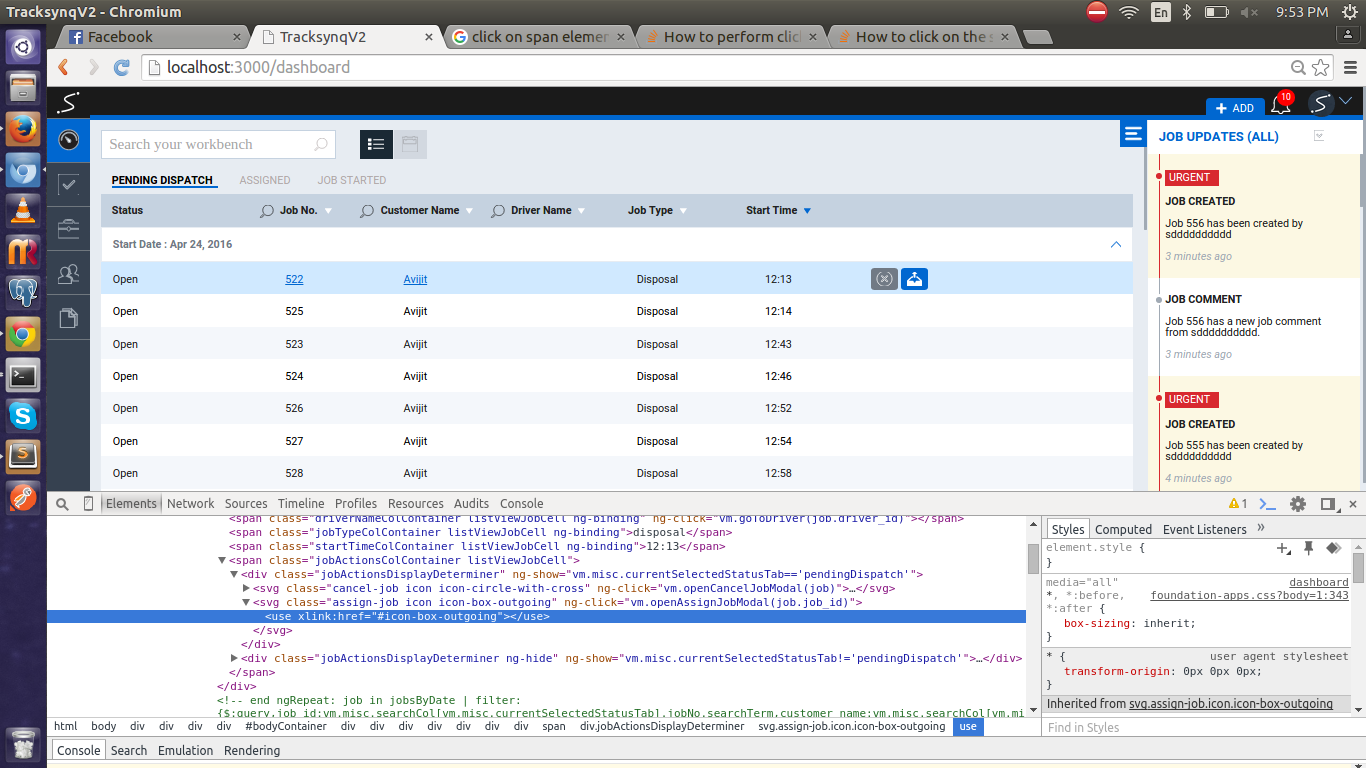Click the New Style Rule plus icon
The width and height of the screenshot is (1366, 768).
[x=1283, y=548]
